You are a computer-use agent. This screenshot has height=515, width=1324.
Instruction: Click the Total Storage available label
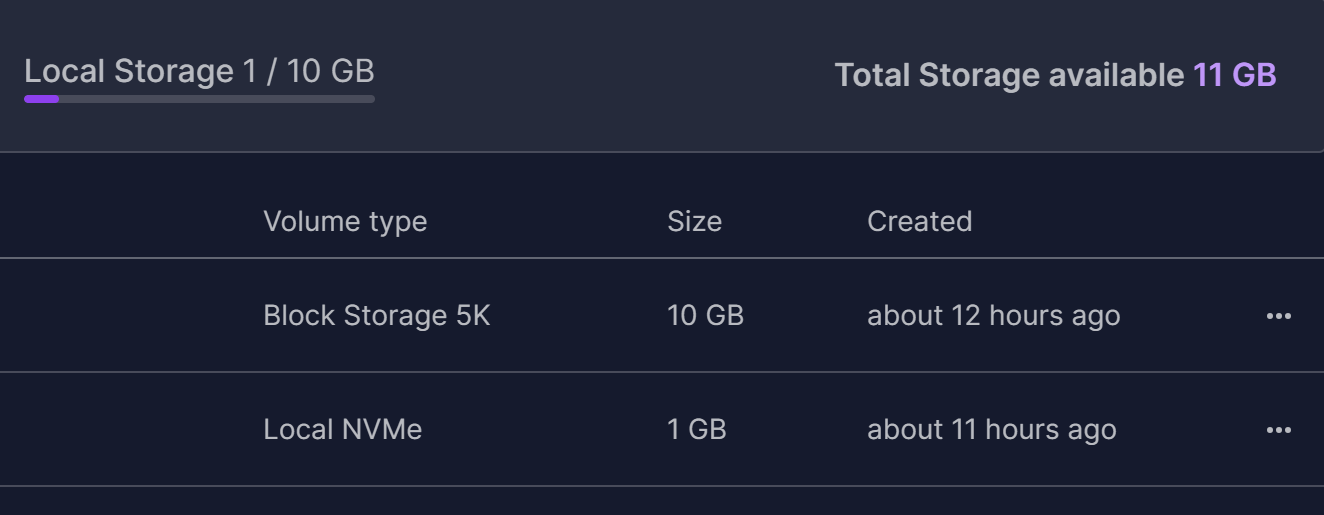click(1009, 75)
